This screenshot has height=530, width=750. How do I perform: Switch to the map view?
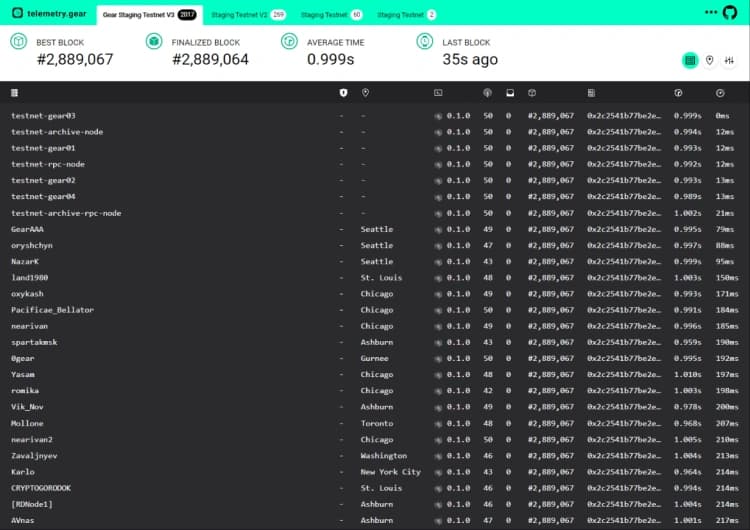pyautogui.click(x=710, y=60)
